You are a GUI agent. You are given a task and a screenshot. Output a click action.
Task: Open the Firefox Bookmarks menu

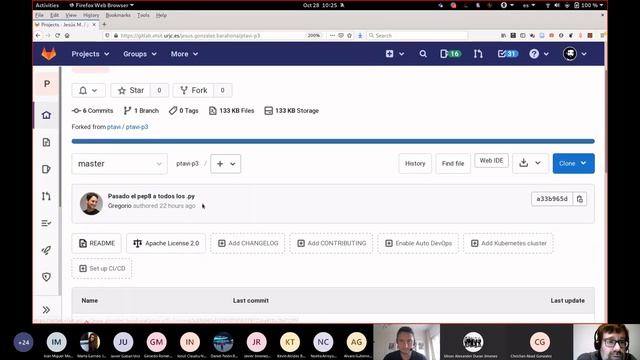coord(118,15)
